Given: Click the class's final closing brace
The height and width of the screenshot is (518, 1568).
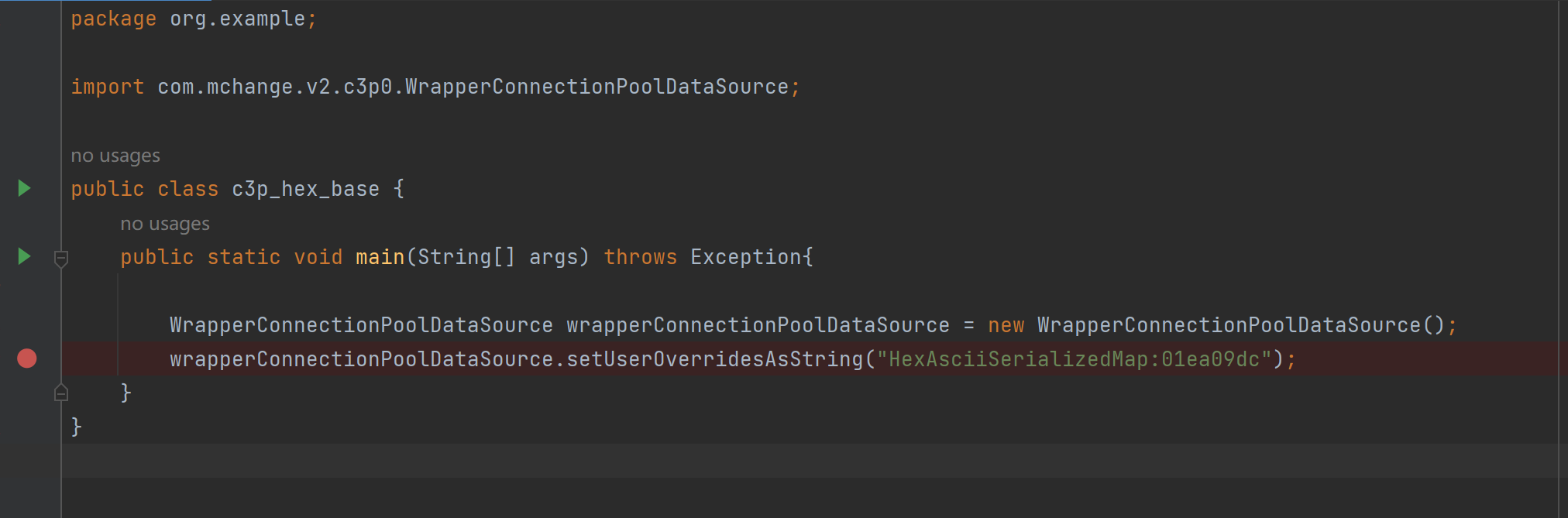Looking at the screenshot, I should click(x=76, y=427).
